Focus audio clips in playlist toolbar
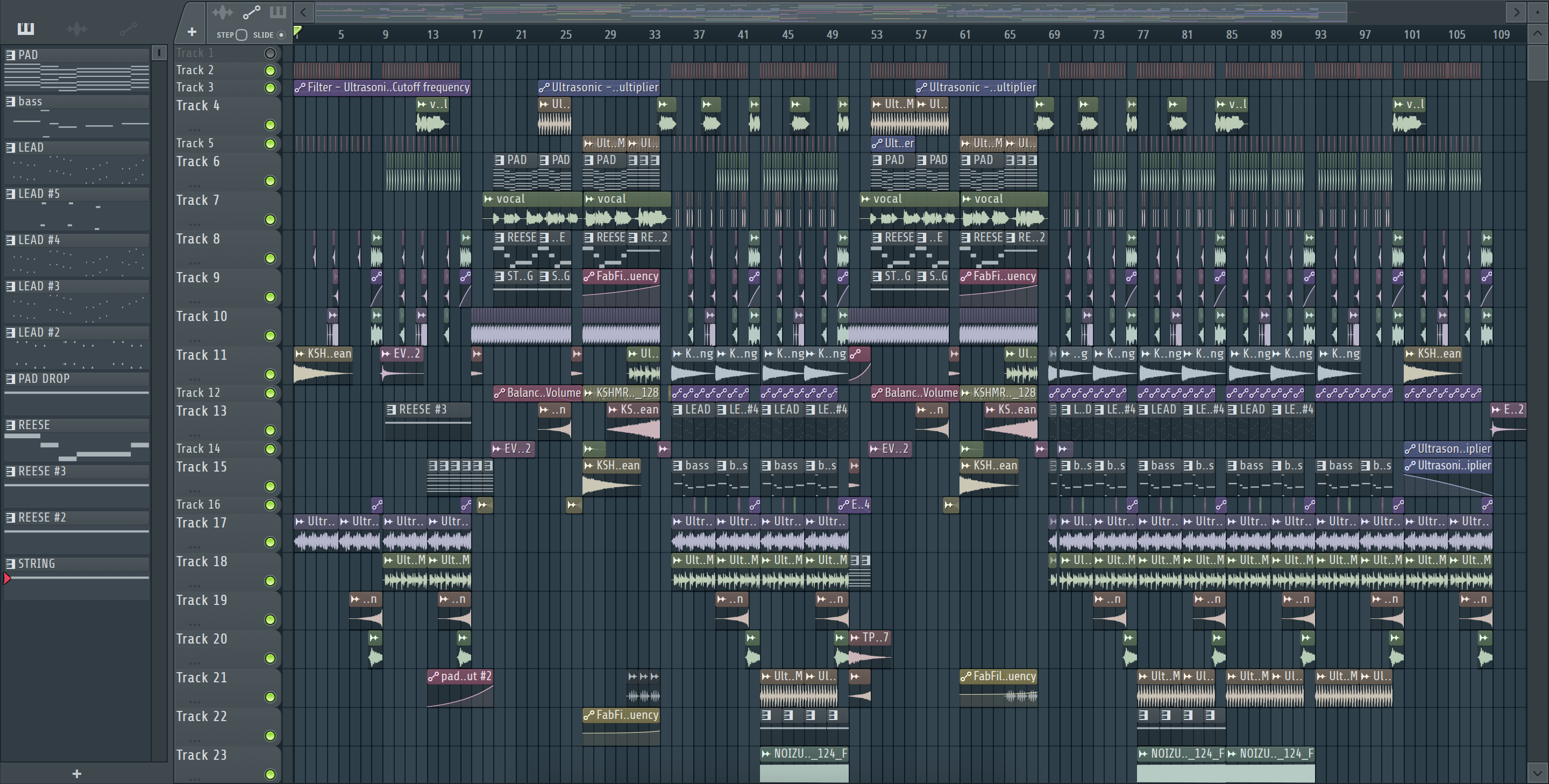 click(222, 12)
